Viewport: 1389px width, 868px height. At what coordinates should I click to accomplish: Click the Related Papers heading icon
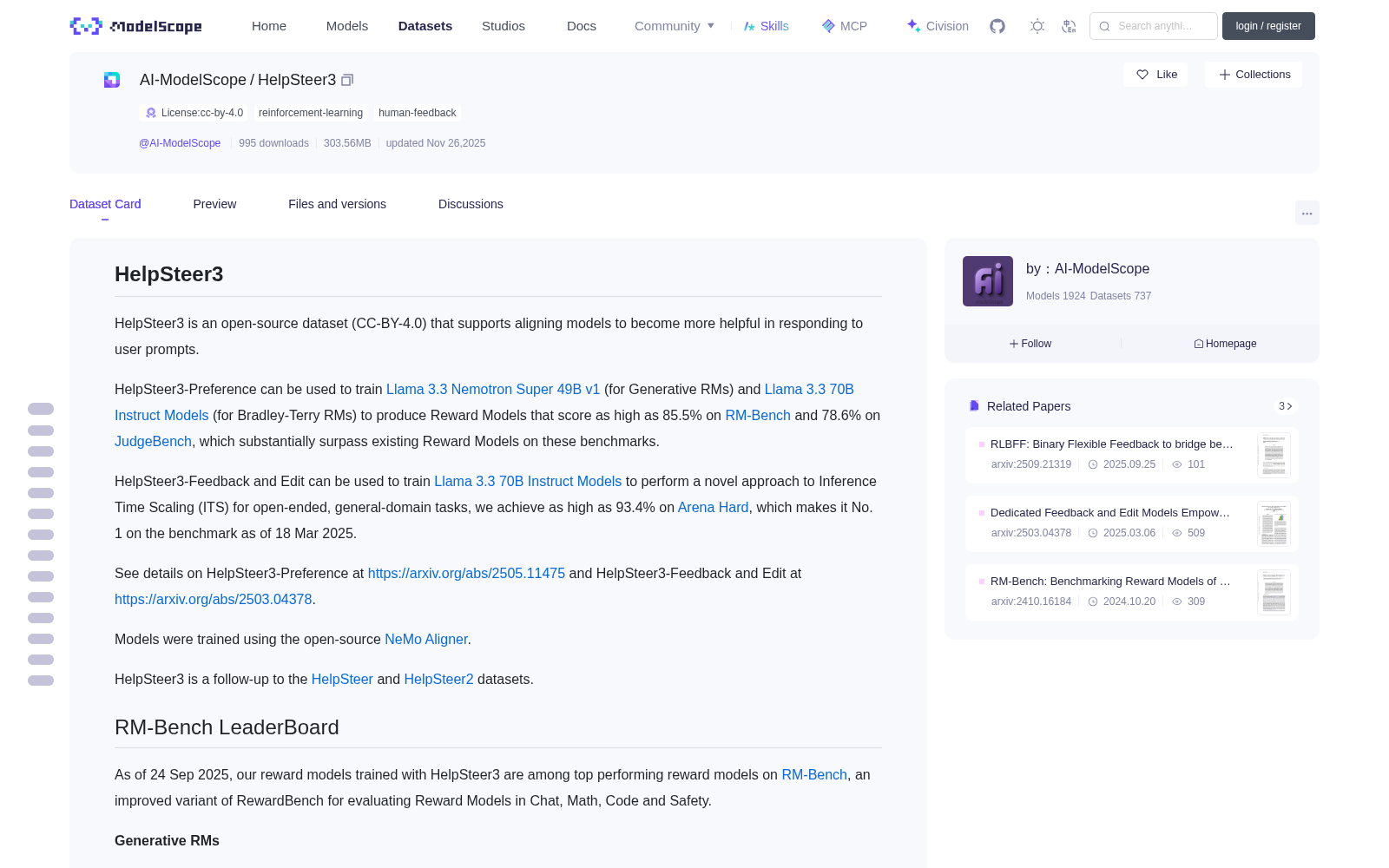point(974,406)
